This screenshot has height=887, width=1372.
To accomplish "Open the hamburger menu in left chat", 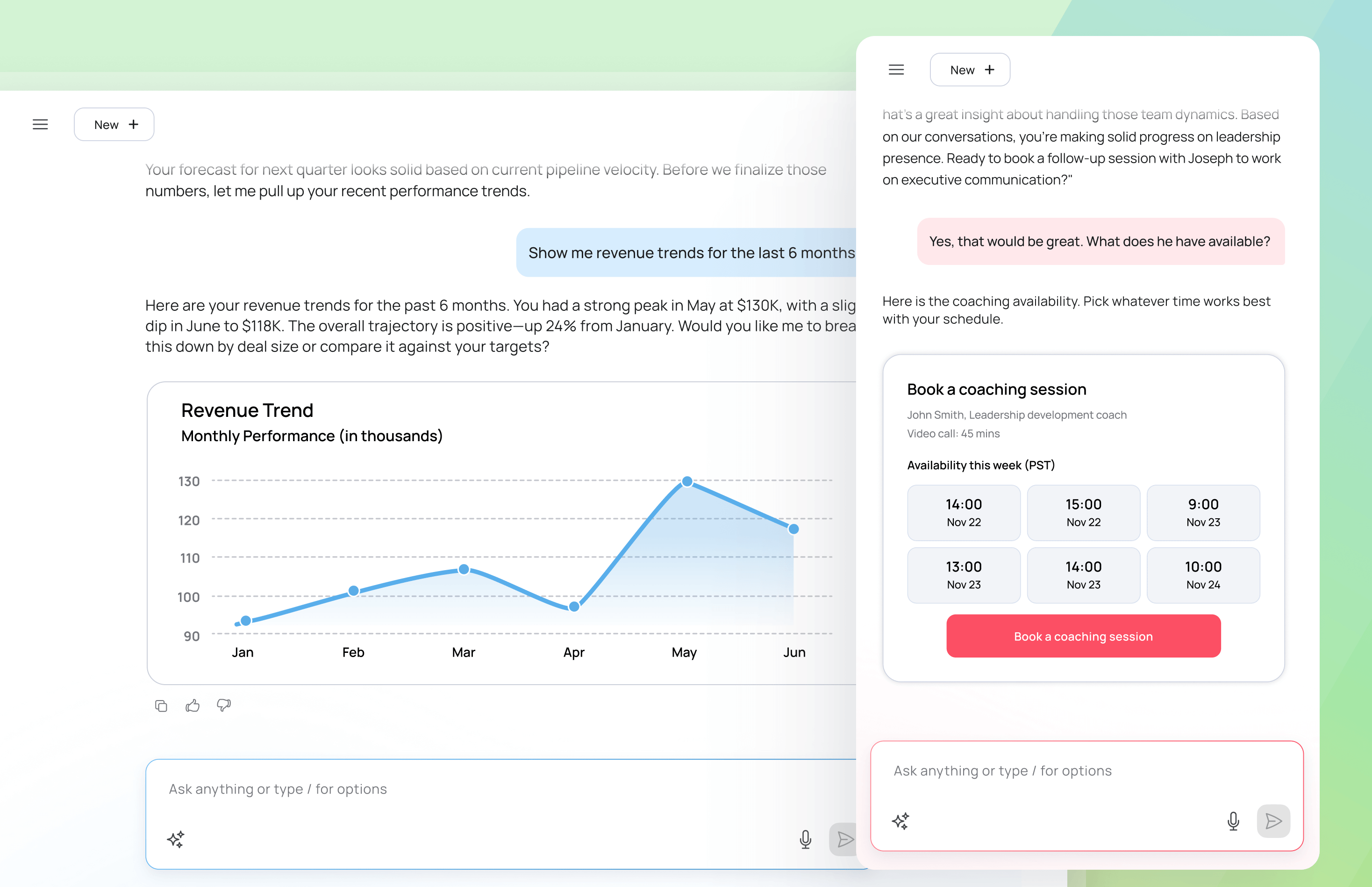I will click(40, 124).
